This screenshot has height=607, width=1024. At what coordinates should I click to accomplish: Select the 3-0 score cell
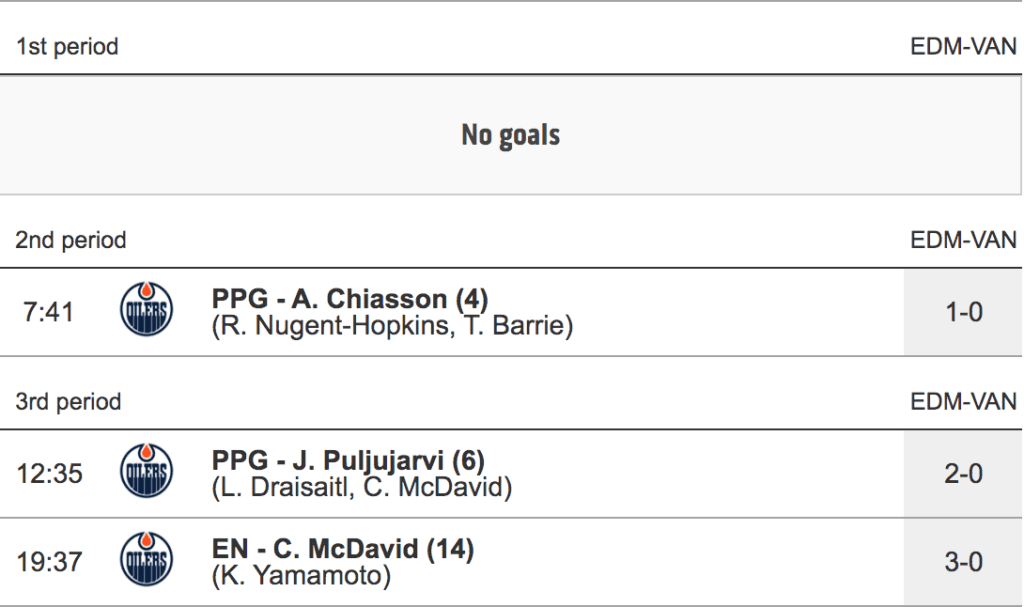point(963,562)
